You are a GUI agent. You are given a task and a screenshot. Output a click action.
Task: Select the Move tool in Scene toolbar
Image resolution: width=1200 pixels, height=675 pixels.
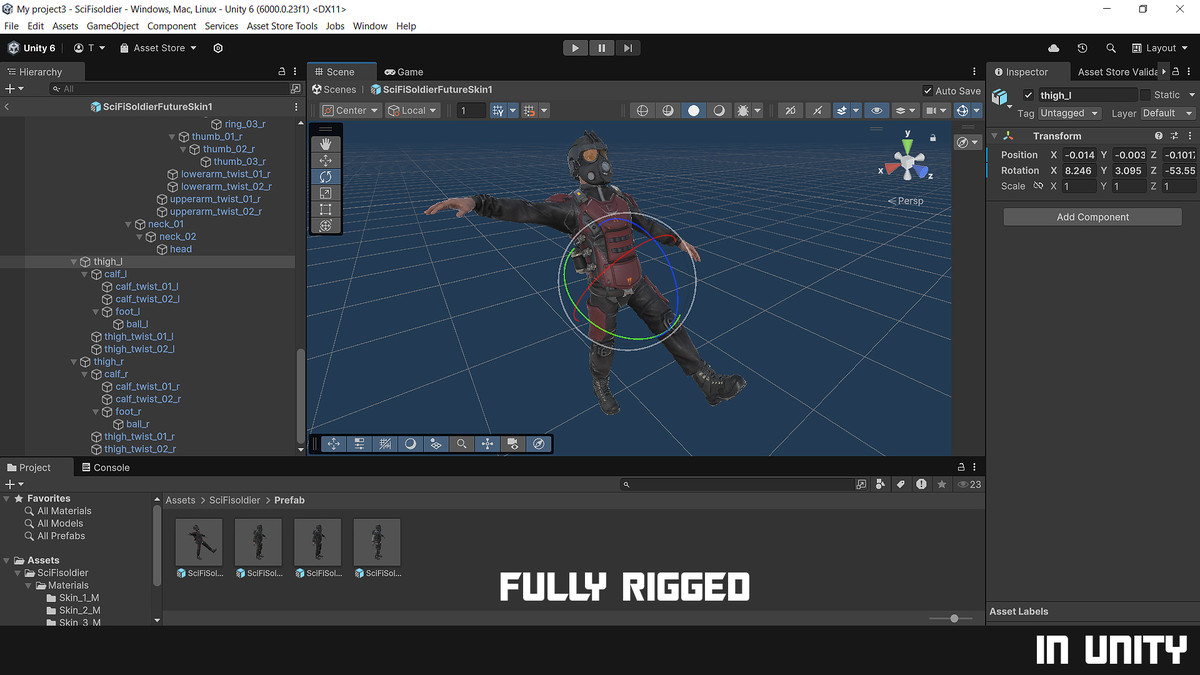point(325,160)
